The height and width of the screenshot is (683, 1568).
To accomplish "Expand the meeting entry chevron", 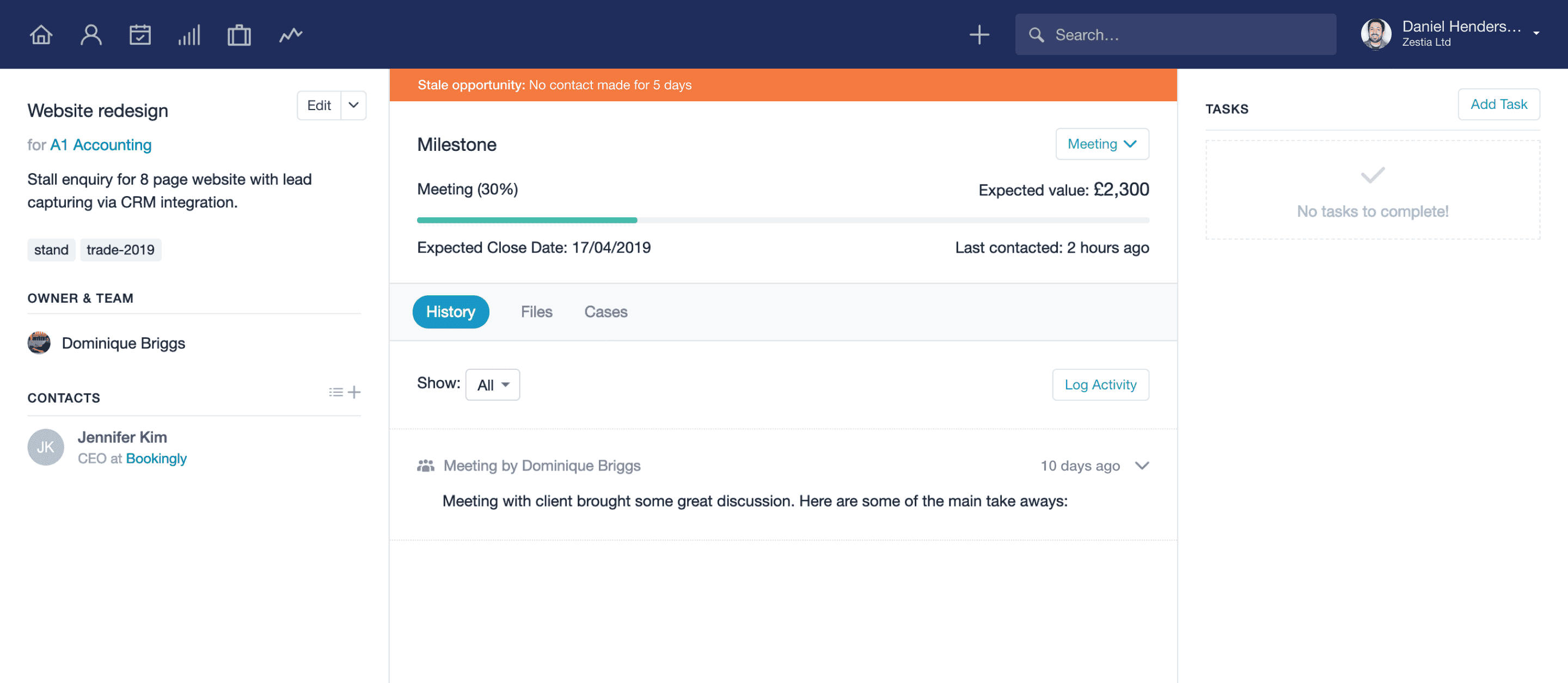I will (1142, 466).
